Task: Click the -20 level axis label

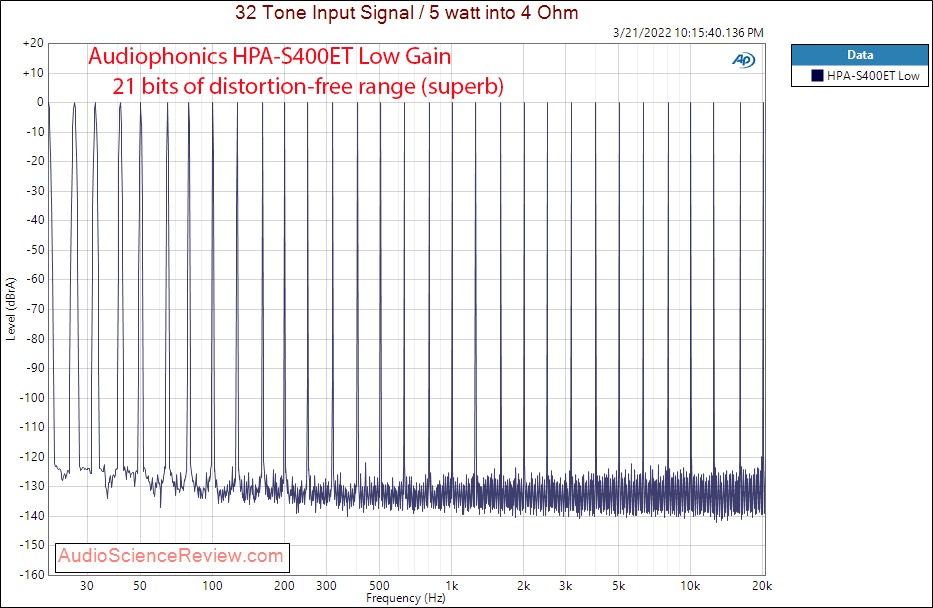Action: 35,161
